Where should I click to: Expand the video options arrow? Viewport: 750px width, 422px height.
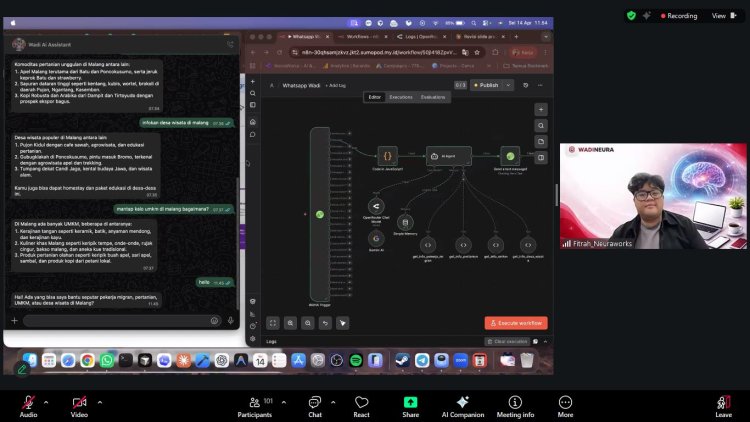[x=100, y=399]
